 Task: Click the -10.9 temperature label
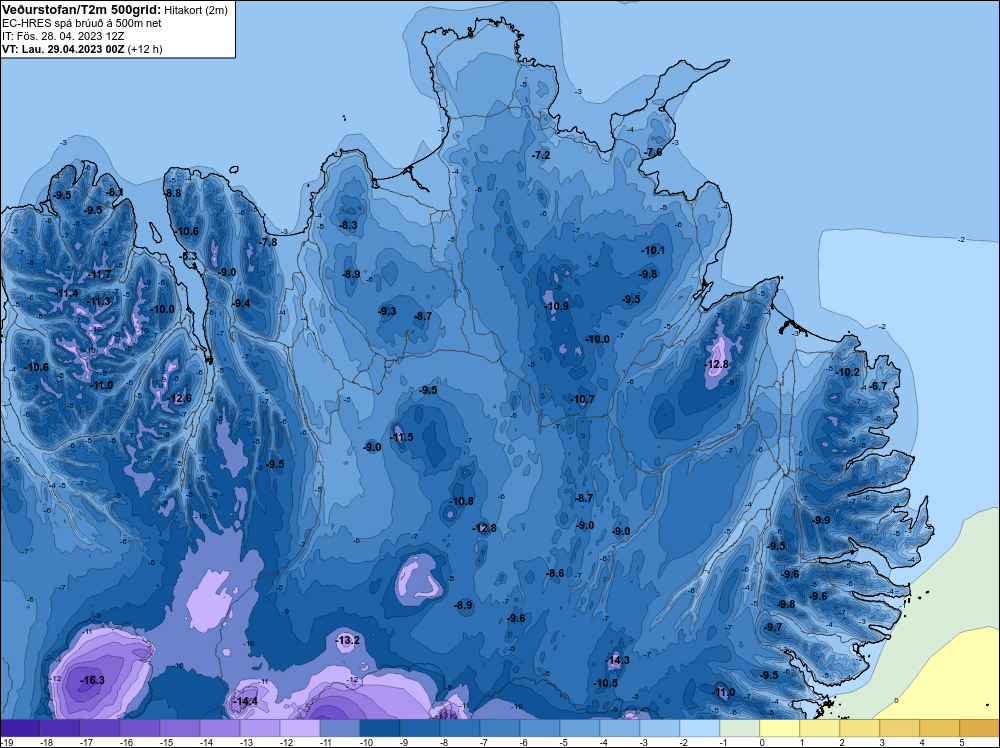tap(557, 306)
